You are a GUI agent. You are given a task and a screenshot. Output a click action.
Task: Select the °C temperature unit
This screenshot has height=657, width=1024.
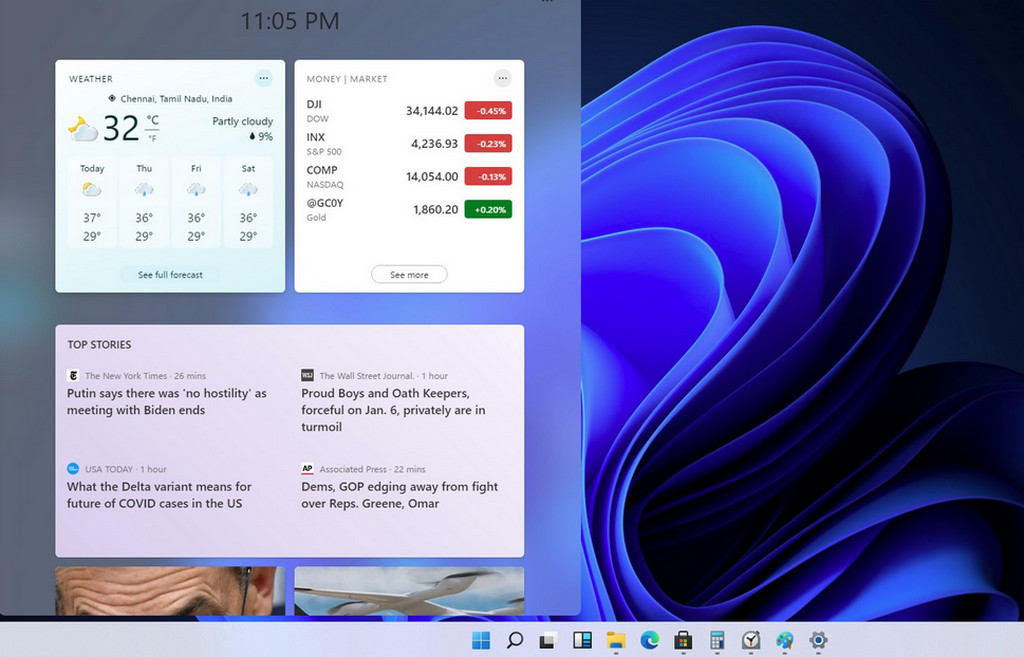tap(153, 120)
